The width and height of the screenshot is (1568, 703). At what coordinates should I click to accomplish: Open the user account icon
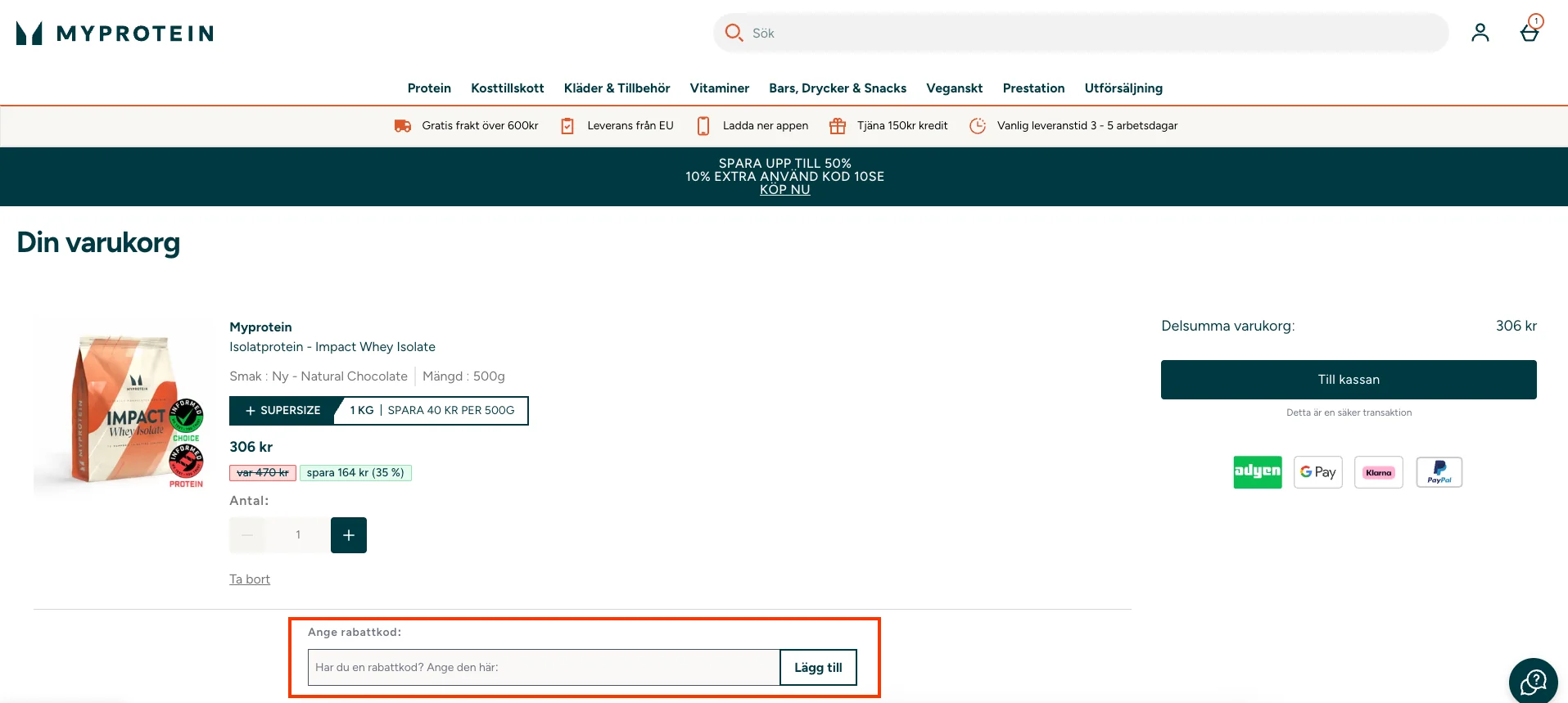[1480, 33]
